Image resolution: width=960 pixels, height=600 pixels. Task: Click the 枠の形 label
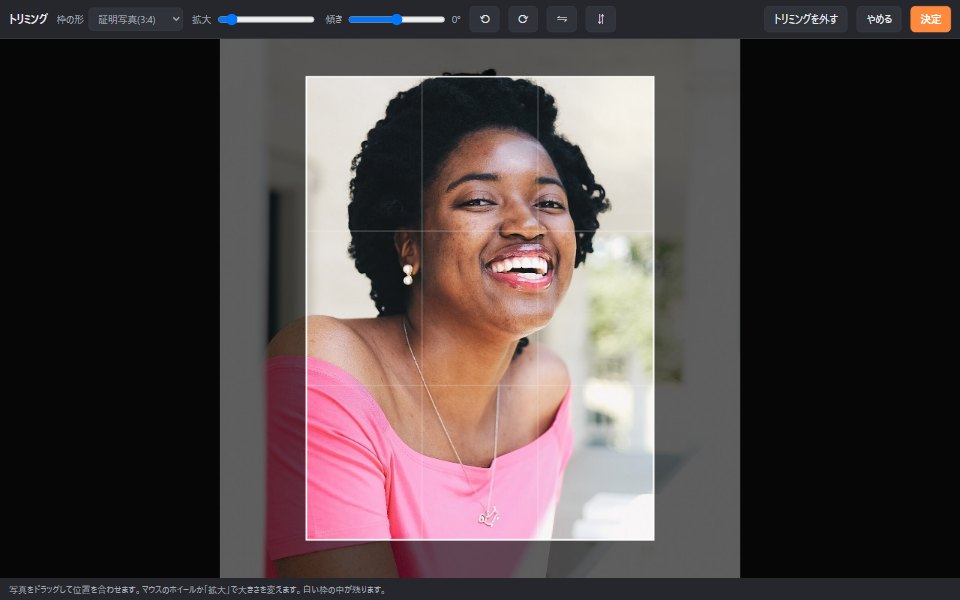pyautogui.click(x=70, y=20)
